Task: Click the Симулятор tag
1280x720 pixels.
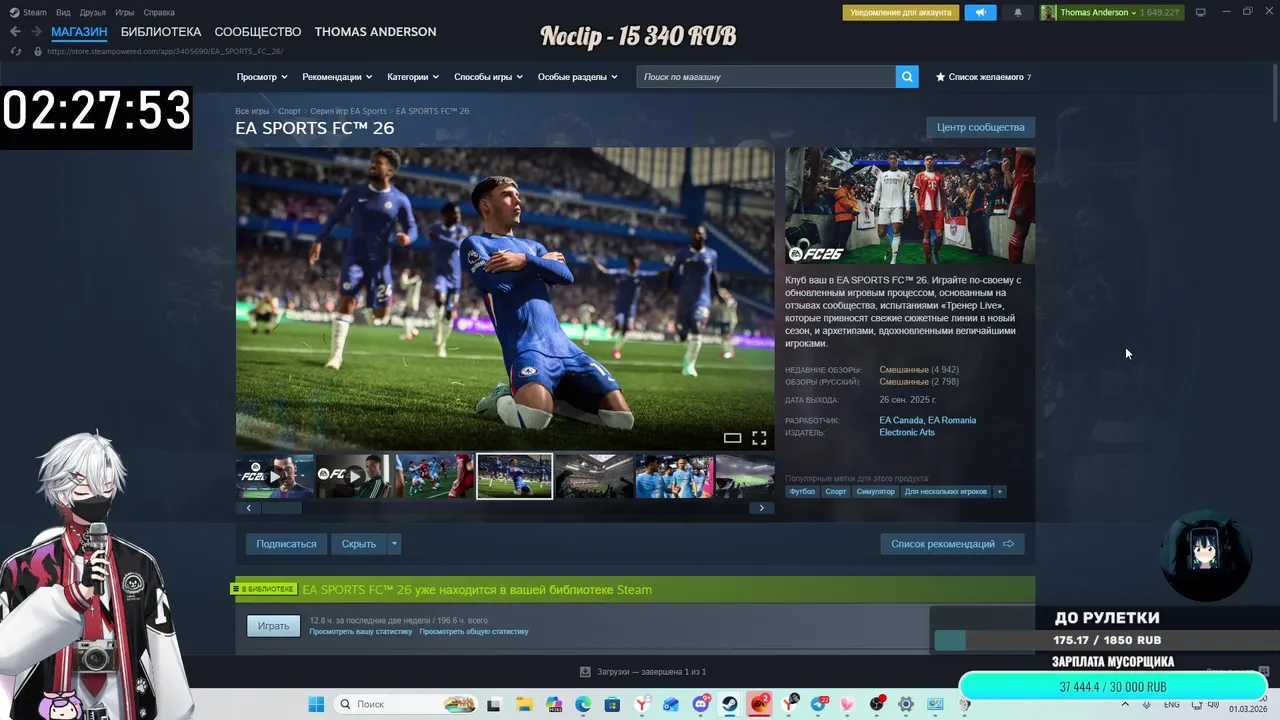Action: (x=876, y=492)
